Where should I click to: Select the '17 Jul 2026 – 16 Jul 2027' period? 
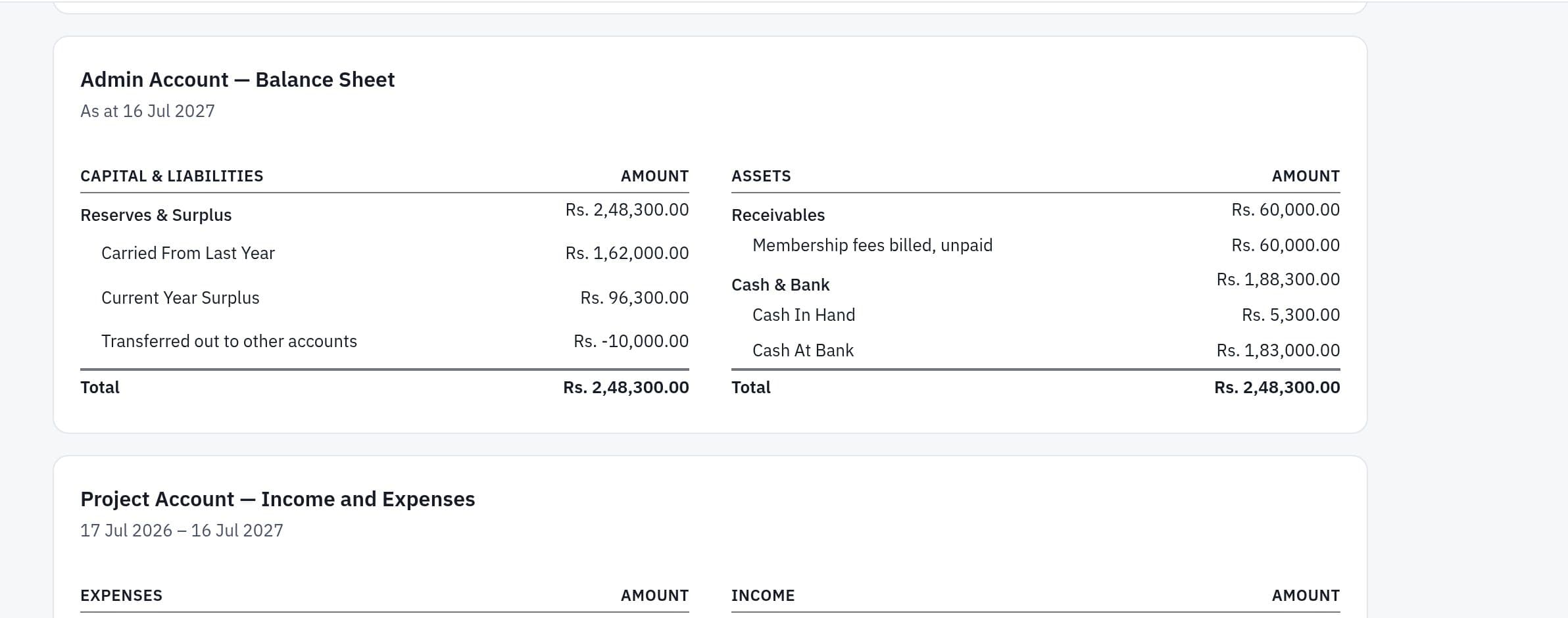182,531
